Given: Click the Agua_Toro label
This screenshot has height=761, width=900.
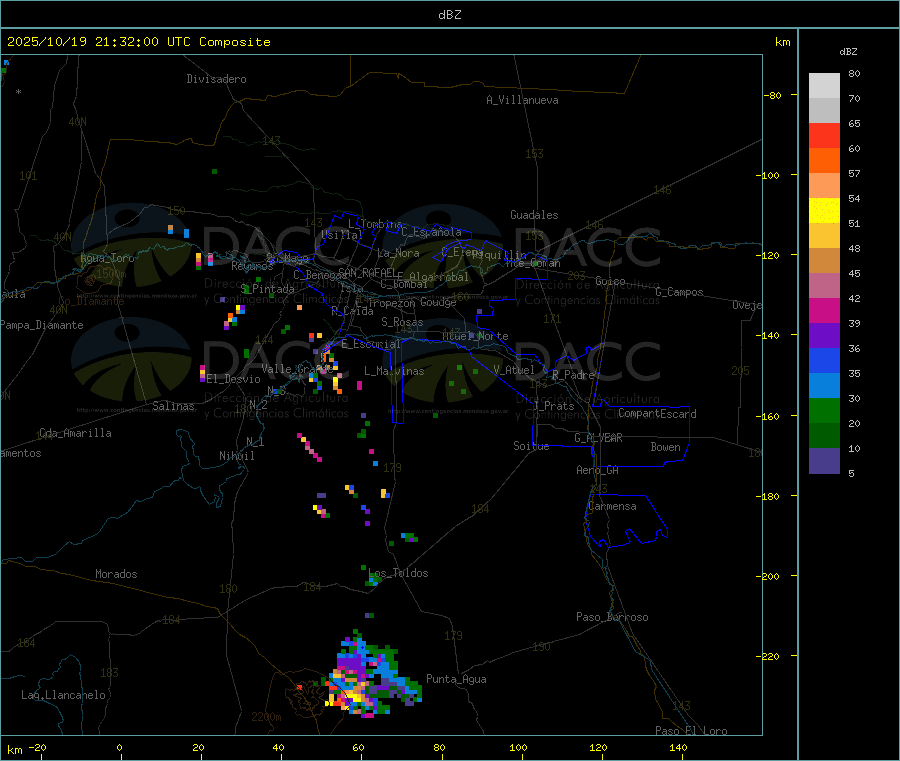Looking at the screenshot, I should click(x=107, y=258).
